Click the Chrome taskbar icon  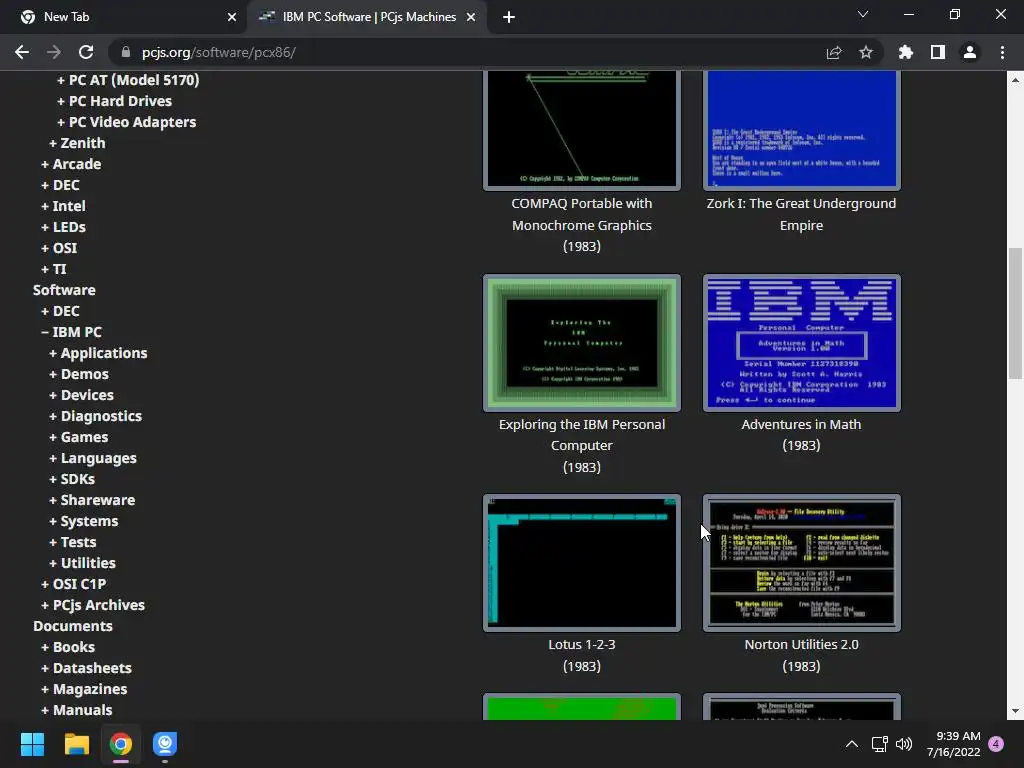121,744
